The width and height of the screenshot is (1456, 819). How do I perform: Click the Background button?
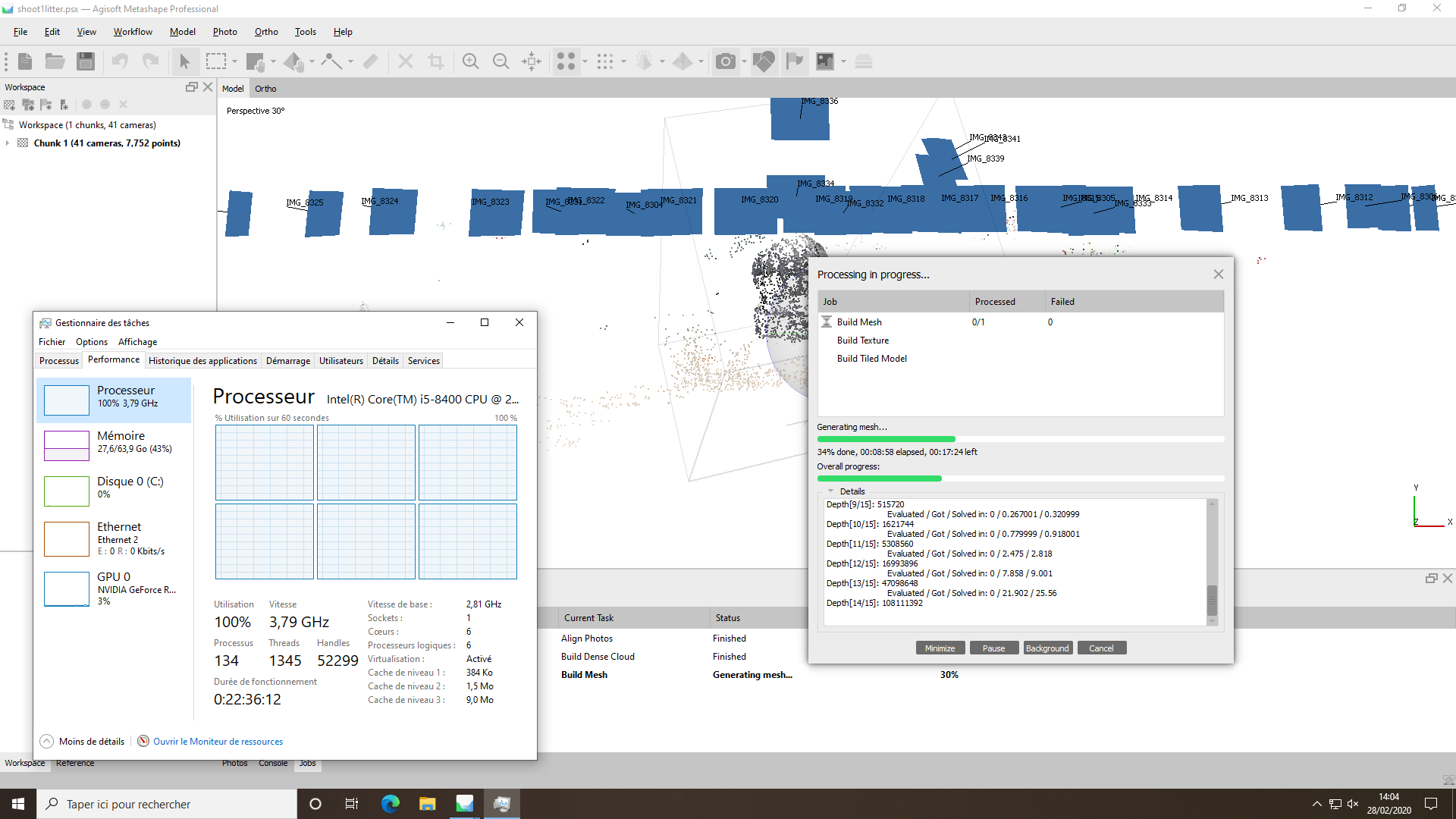(1047, 648)
